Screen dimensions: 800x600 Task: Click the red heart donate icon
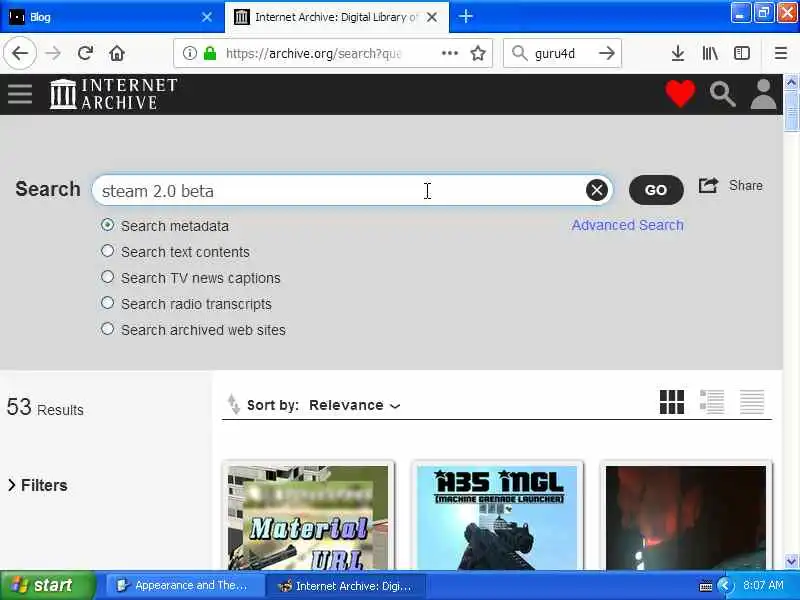tap(680, 94)
